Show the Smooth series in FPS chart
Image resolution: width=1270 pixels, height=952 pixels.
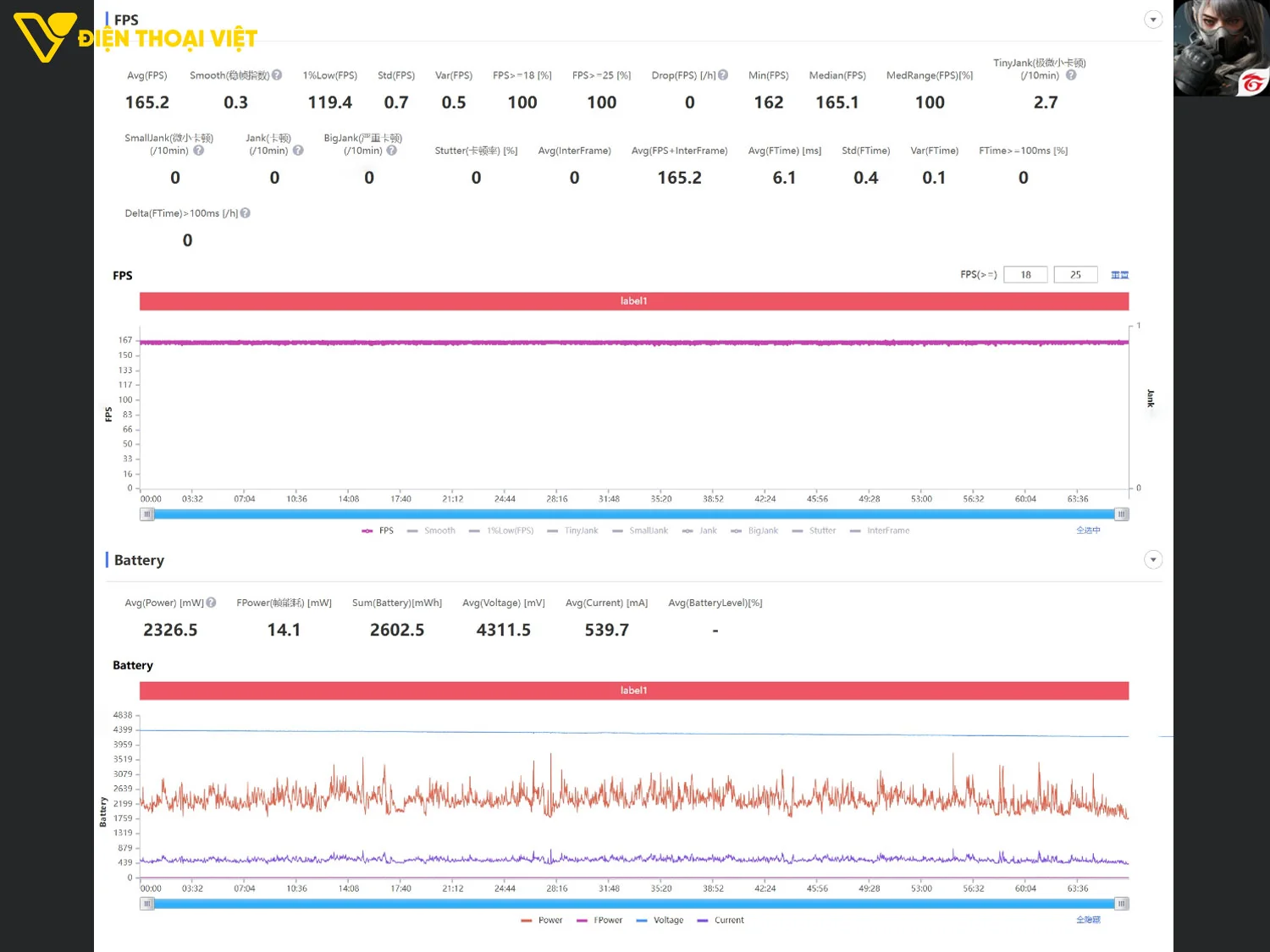432,531
